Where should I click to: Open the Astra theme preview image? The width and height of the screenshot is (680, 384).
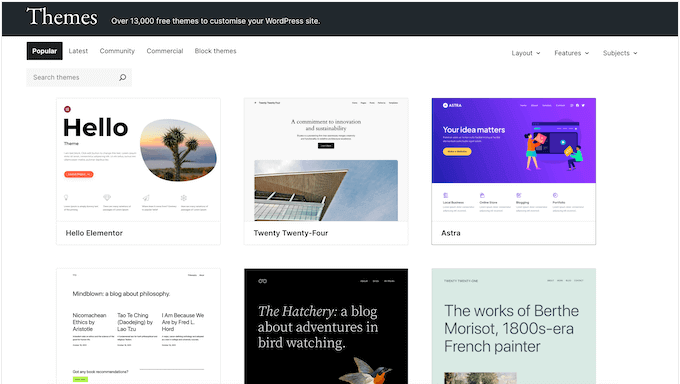(x=513, y=160)
